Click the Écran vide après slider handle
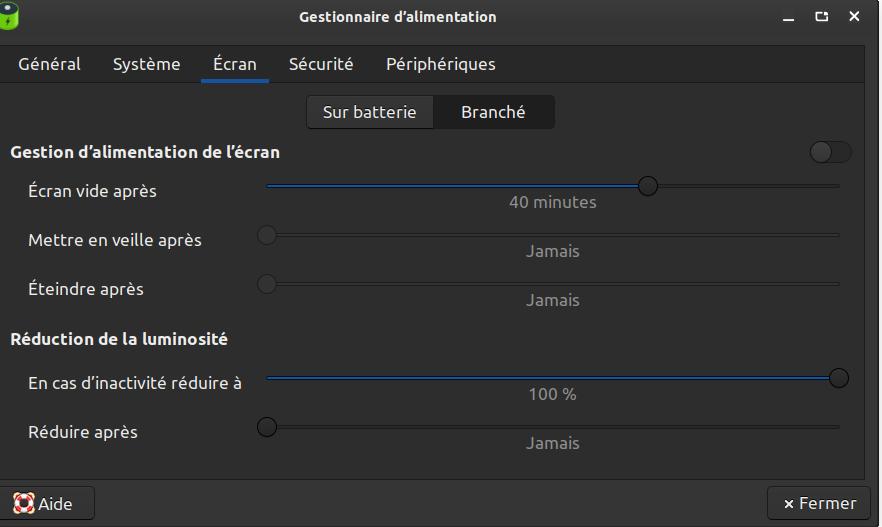This screenshot has width=882, height=527. click(648, 186)
